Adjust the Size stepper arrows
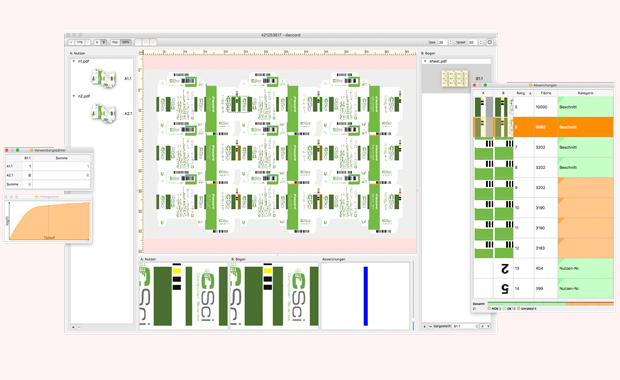 (450, 42)
